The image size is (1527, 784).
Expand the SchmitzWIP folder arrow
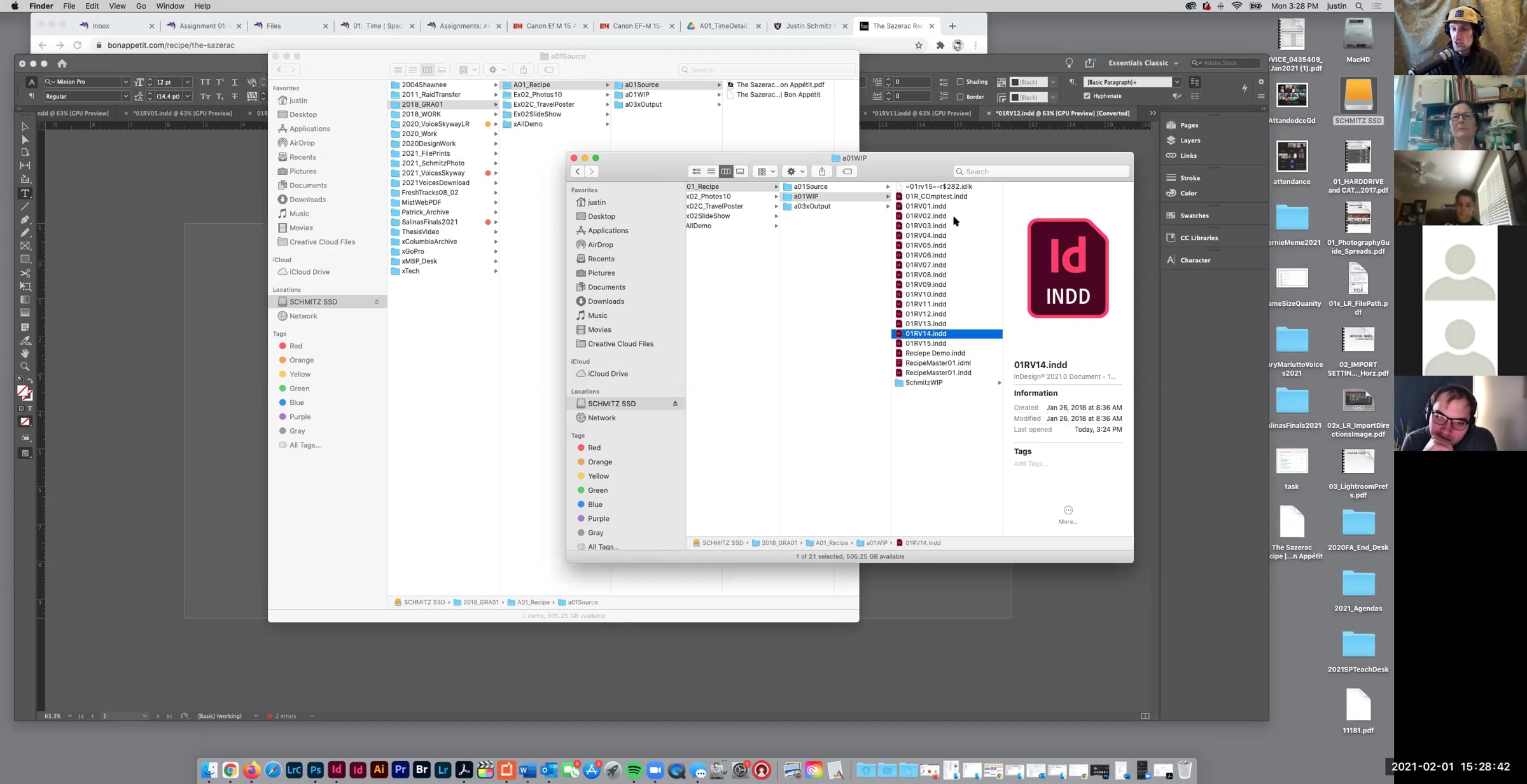tap(999, 383)
